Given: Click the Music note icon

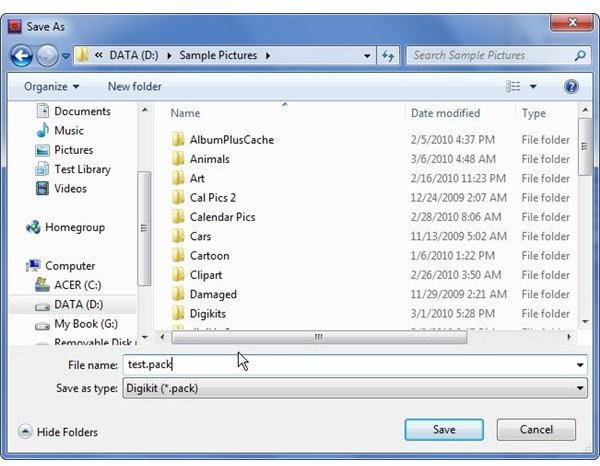Looking at the screenshot, I should (42, 130).
